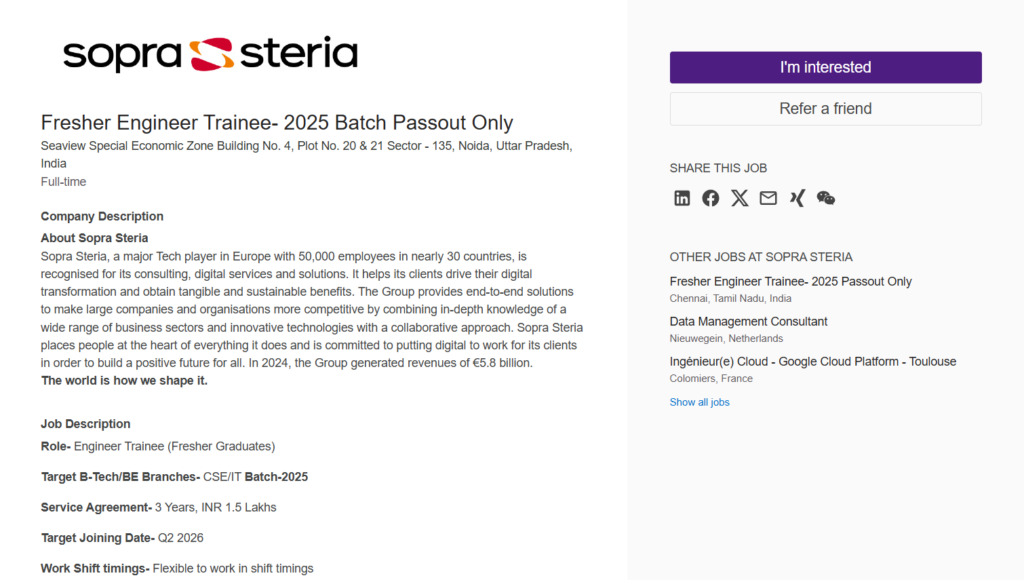
Task: Click the Full-time employment type label
Action: point(63,182)
